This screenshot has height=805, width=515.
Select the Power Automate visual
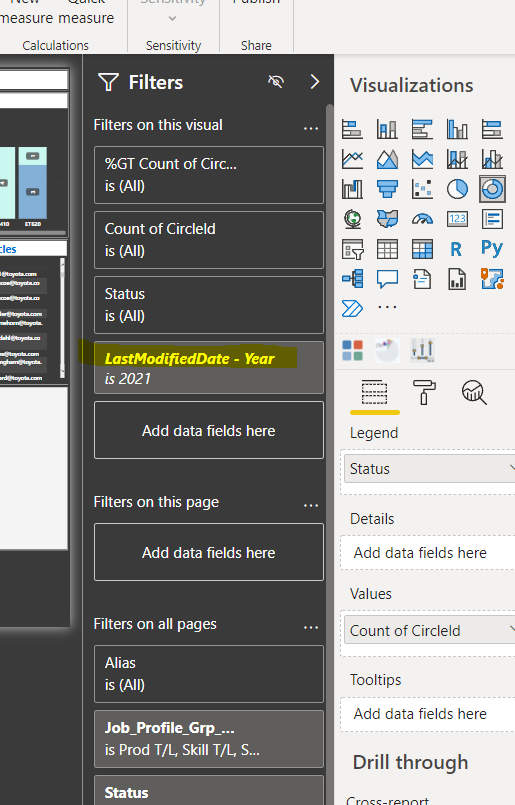pyautogui.click(x=352, y=309)
